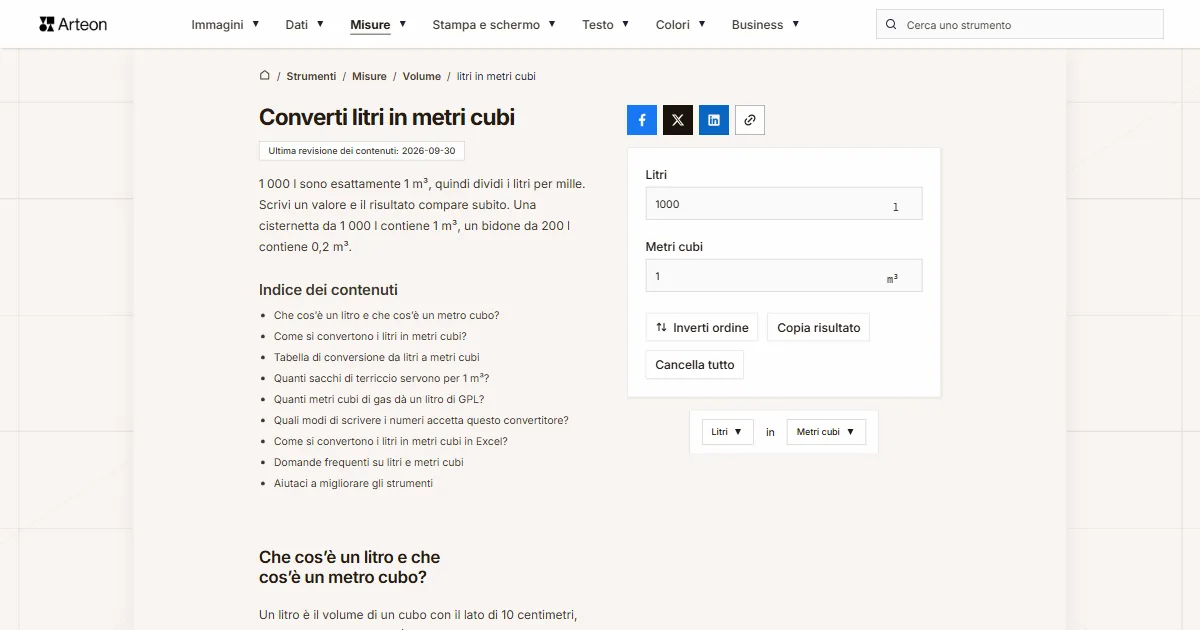This screenshot has height=630, width=1200.
Task: Jump to 'Quanti sacchi di terriccio' section
Action: tap(382, 378)
